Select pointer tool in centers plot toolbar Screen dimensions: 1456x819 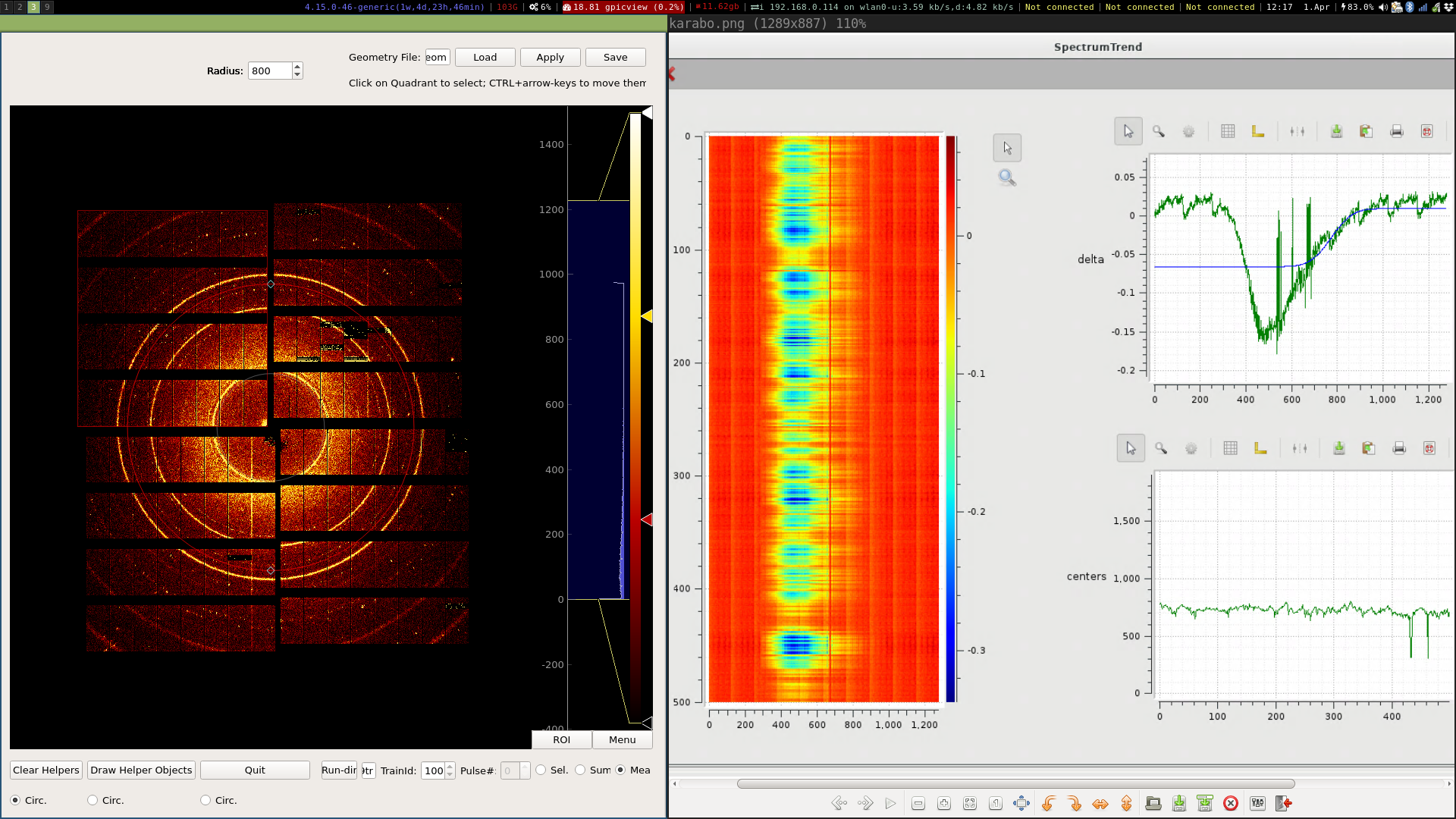pos(1131,448)
